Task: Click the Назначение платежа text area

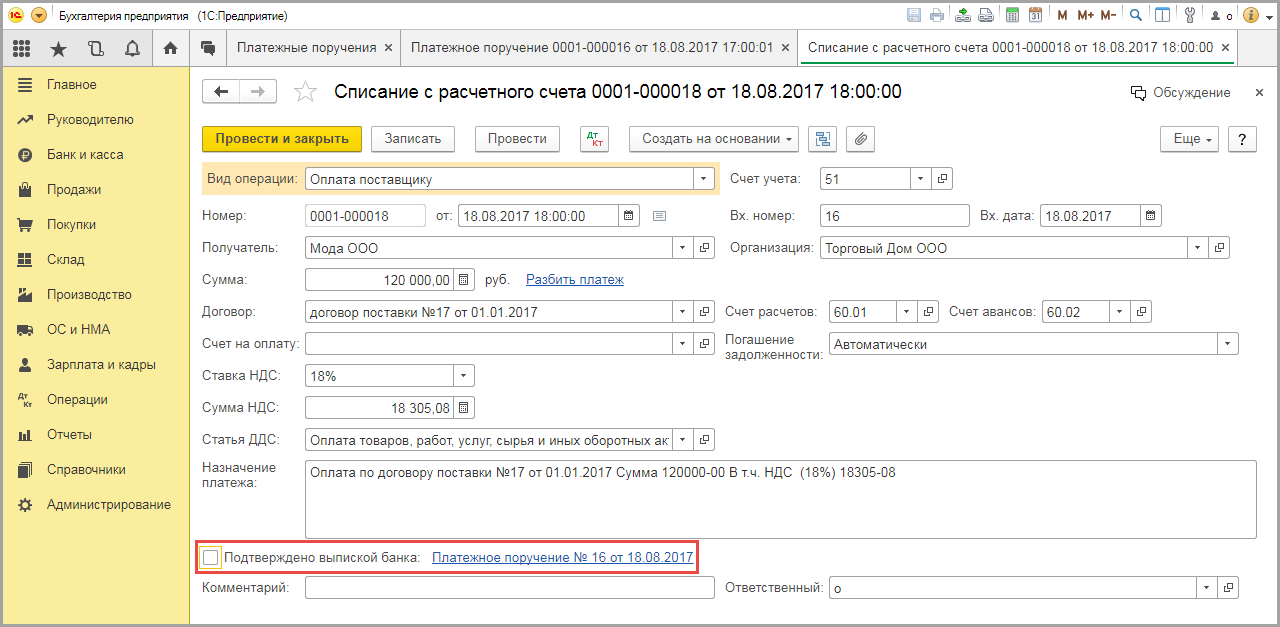Action: pyautogui.click(x=780, y=499)
